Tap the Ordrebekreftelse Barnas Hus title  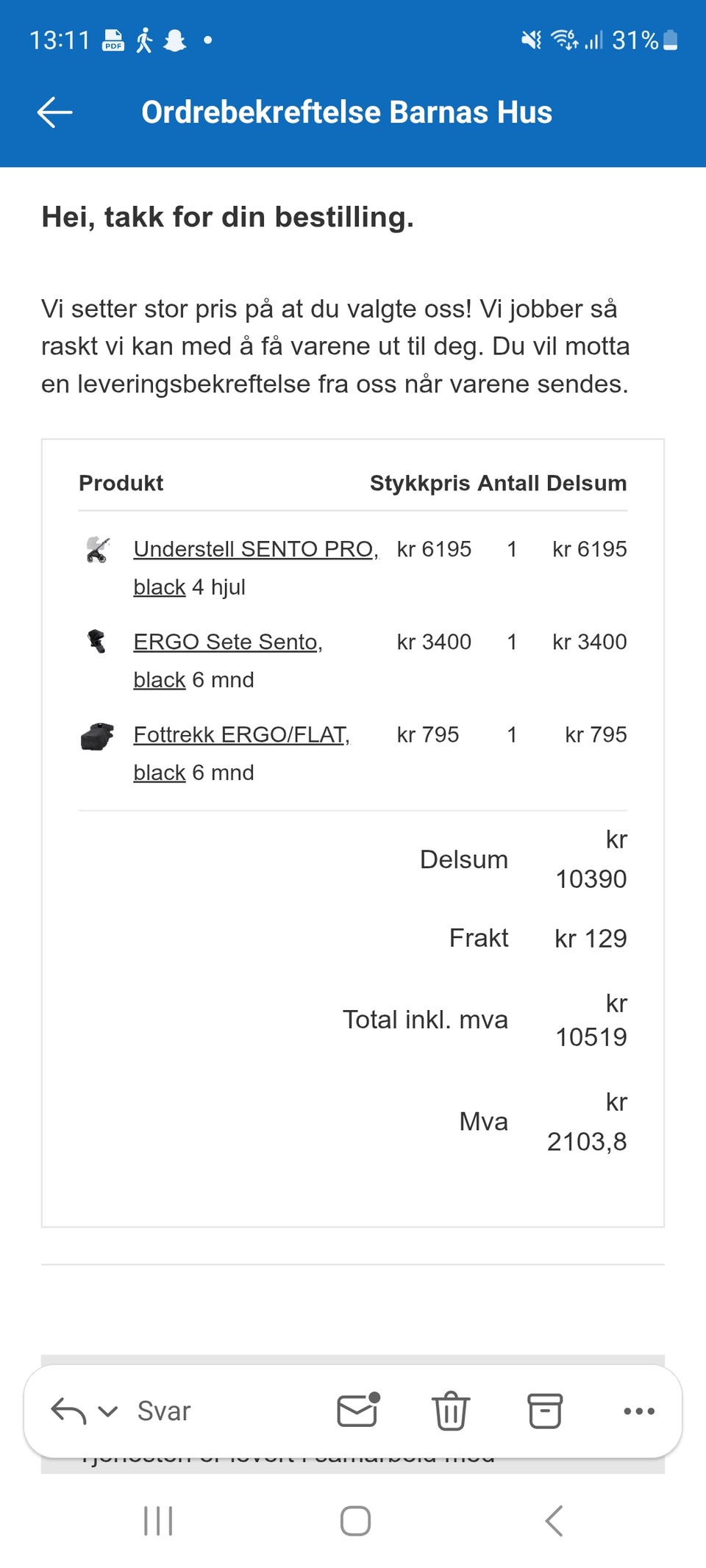(346, 112)
